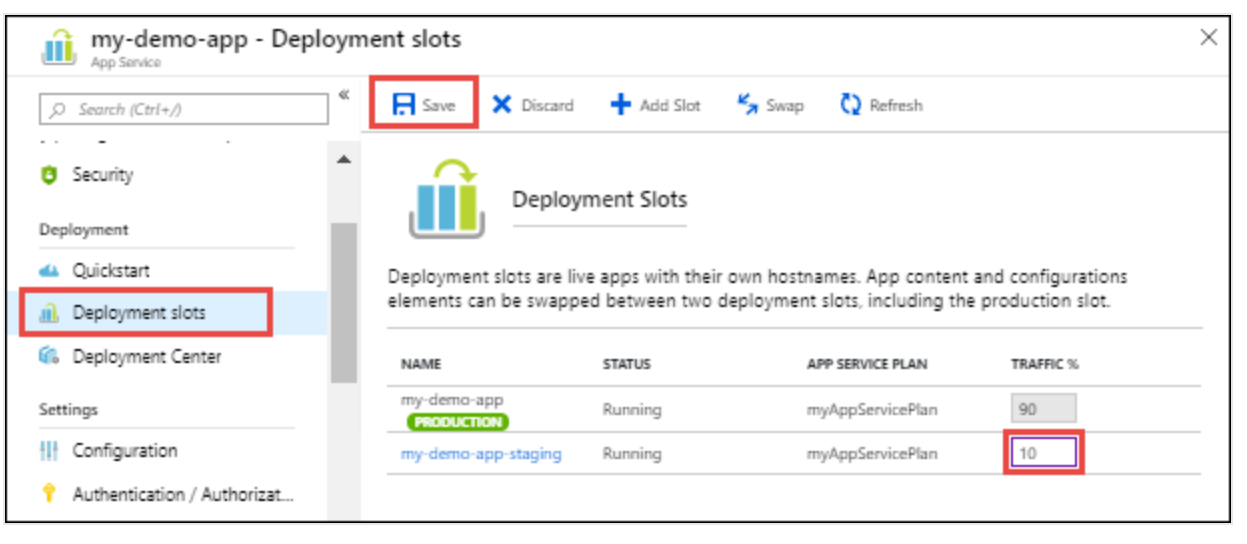Click the Swap arrows icon

pos(747,104)
